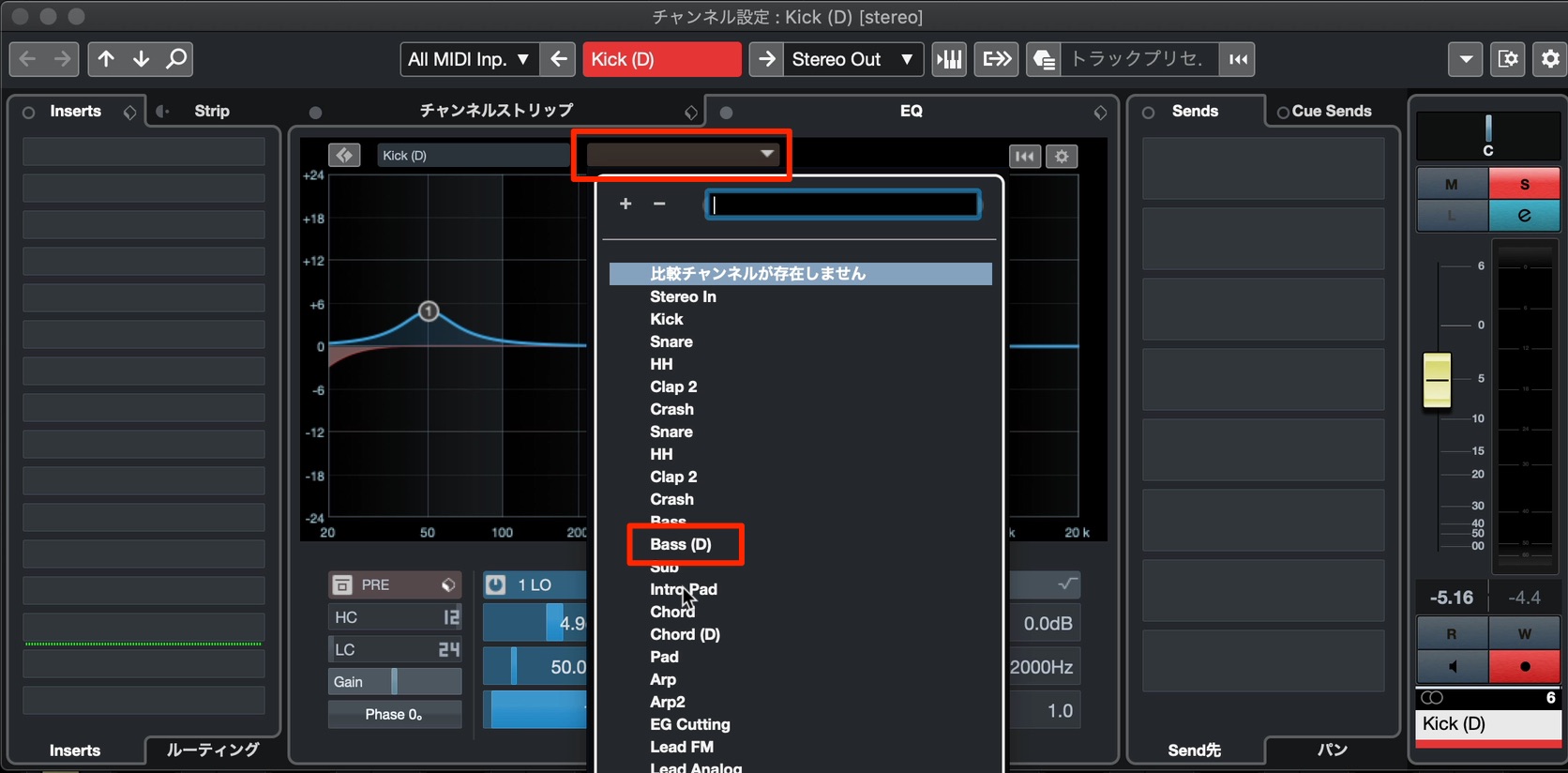1568x773 pixels.
Task: Mute the Kick (D) channel
Action: pyautogui.click(x=1452, y=184)
